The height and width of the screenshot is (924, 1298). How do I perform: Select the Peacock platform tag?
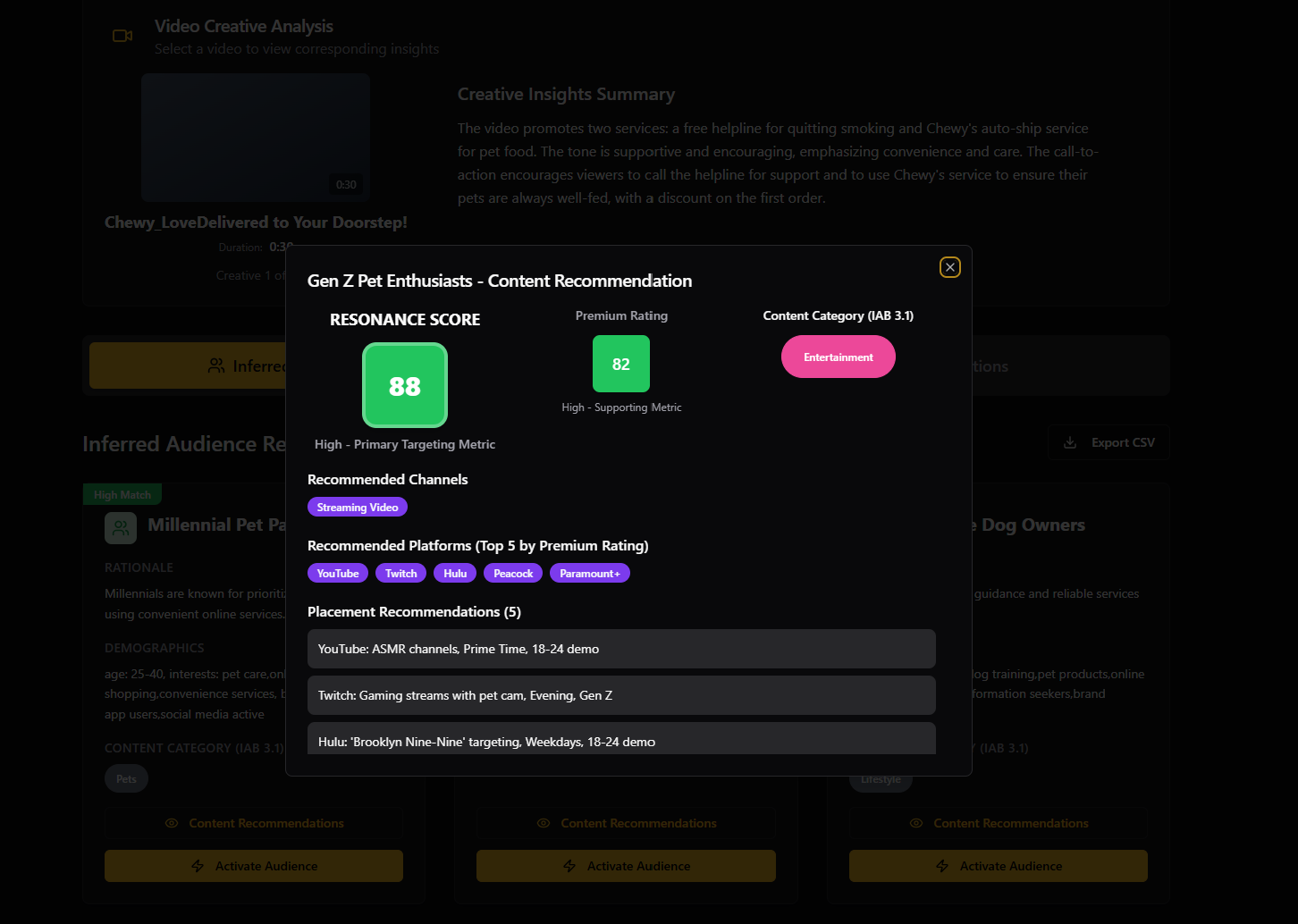(513, 573)
